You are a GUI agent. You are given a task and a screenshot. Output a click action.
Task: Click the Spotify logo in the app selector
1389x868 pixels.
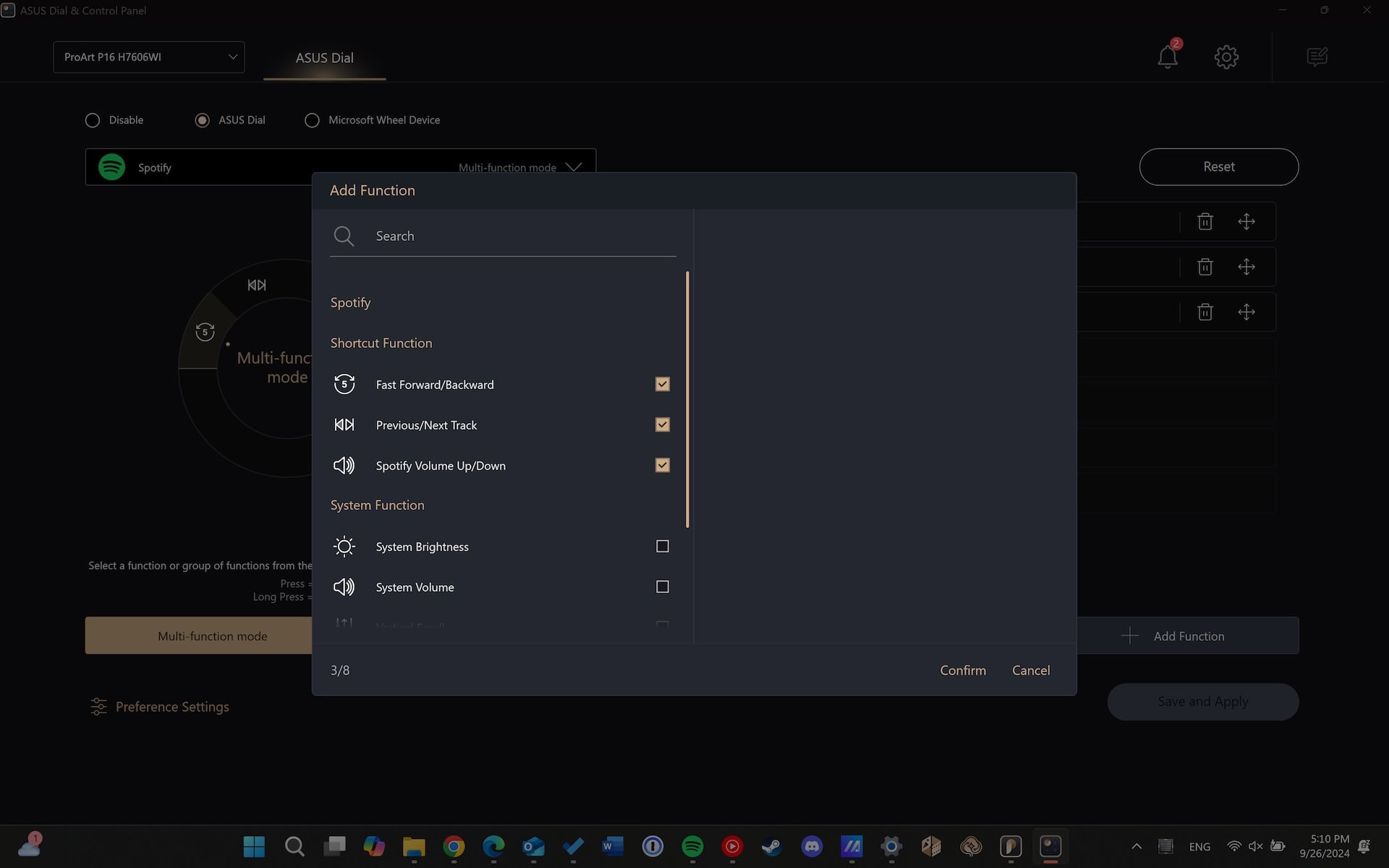tap(111, 167)
